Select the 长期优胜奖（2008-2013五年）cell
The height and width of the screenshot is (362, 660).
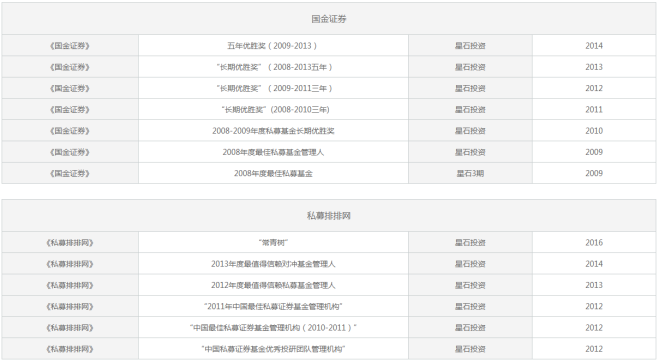pos(273,67)
